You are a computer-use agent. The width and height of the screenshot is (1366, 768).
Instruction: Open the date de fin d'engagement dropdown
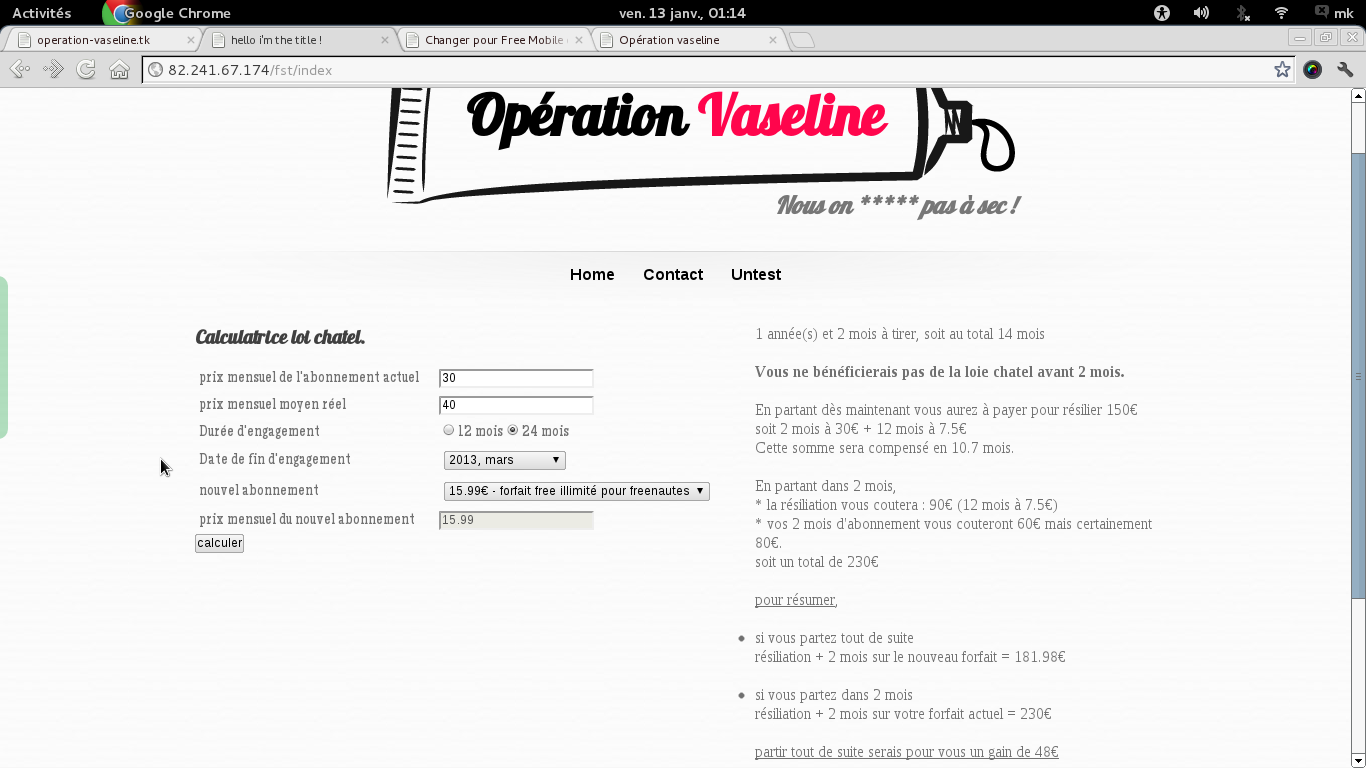click(505, 460)
